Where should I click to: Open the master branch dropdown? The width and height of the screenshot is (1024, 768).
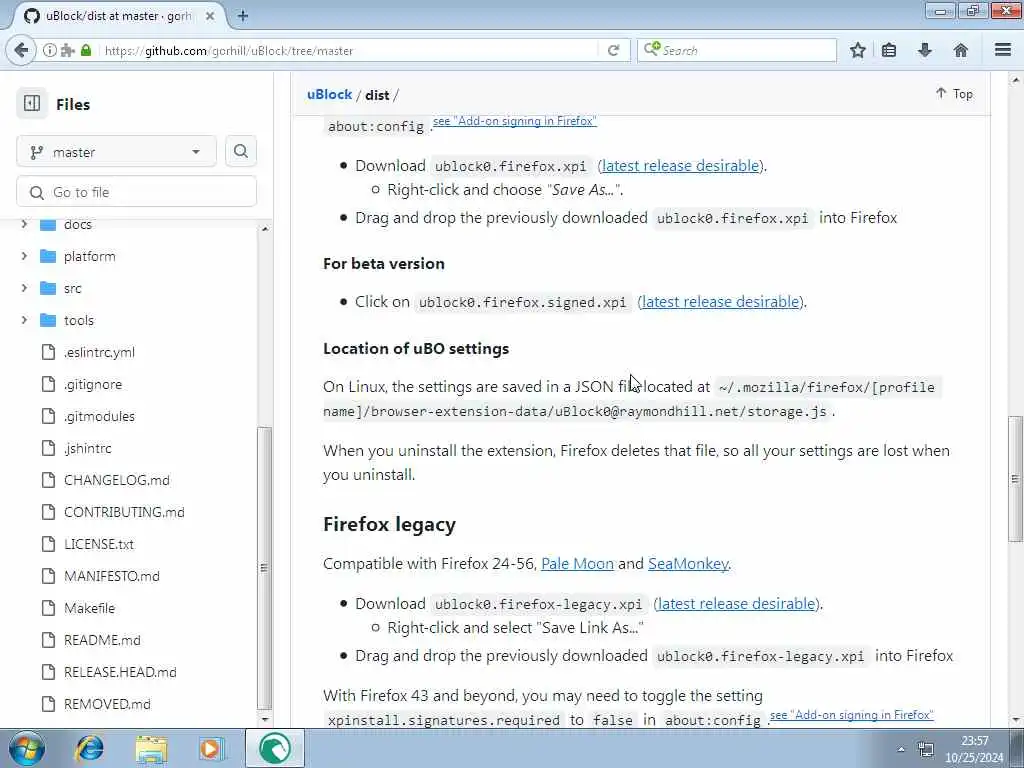tap(116, 152)
